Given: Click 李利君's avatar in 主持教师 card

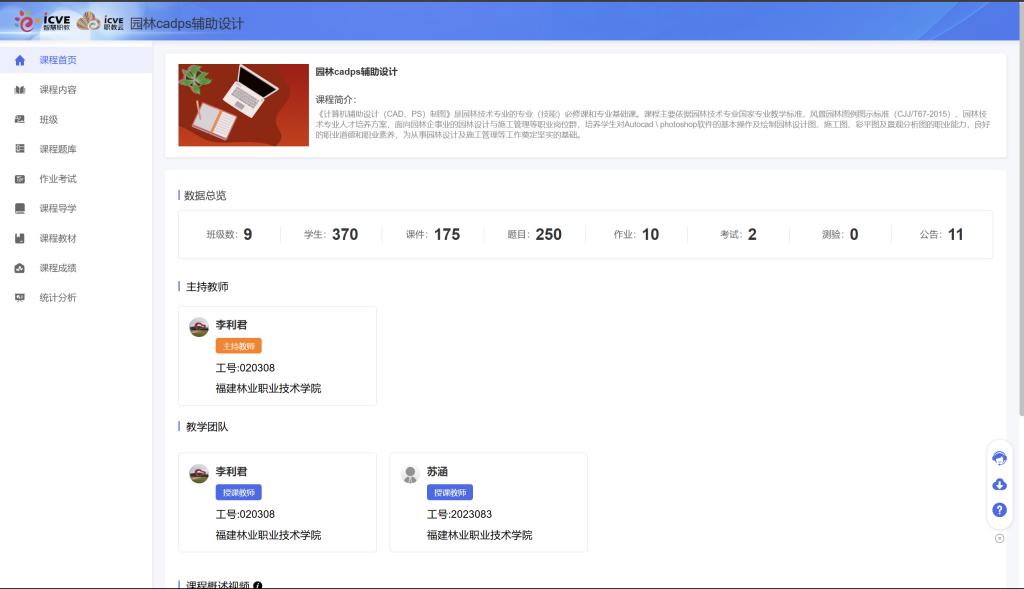Looking at the screenshot, I should tap(199, 327).
